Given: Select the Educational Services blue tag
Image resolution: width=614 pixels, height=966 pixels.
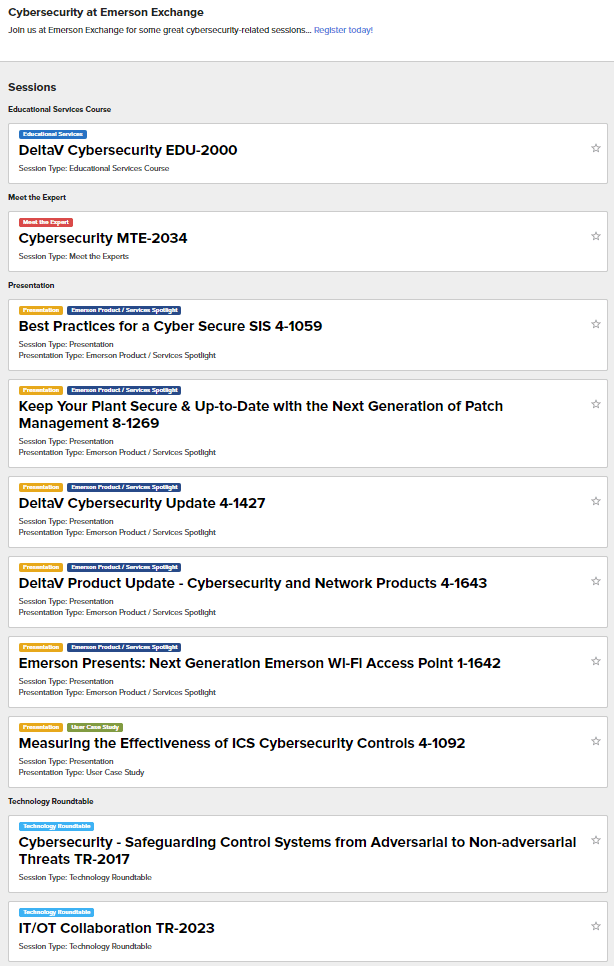Looking at the screenshot, I should pos(52,134).
